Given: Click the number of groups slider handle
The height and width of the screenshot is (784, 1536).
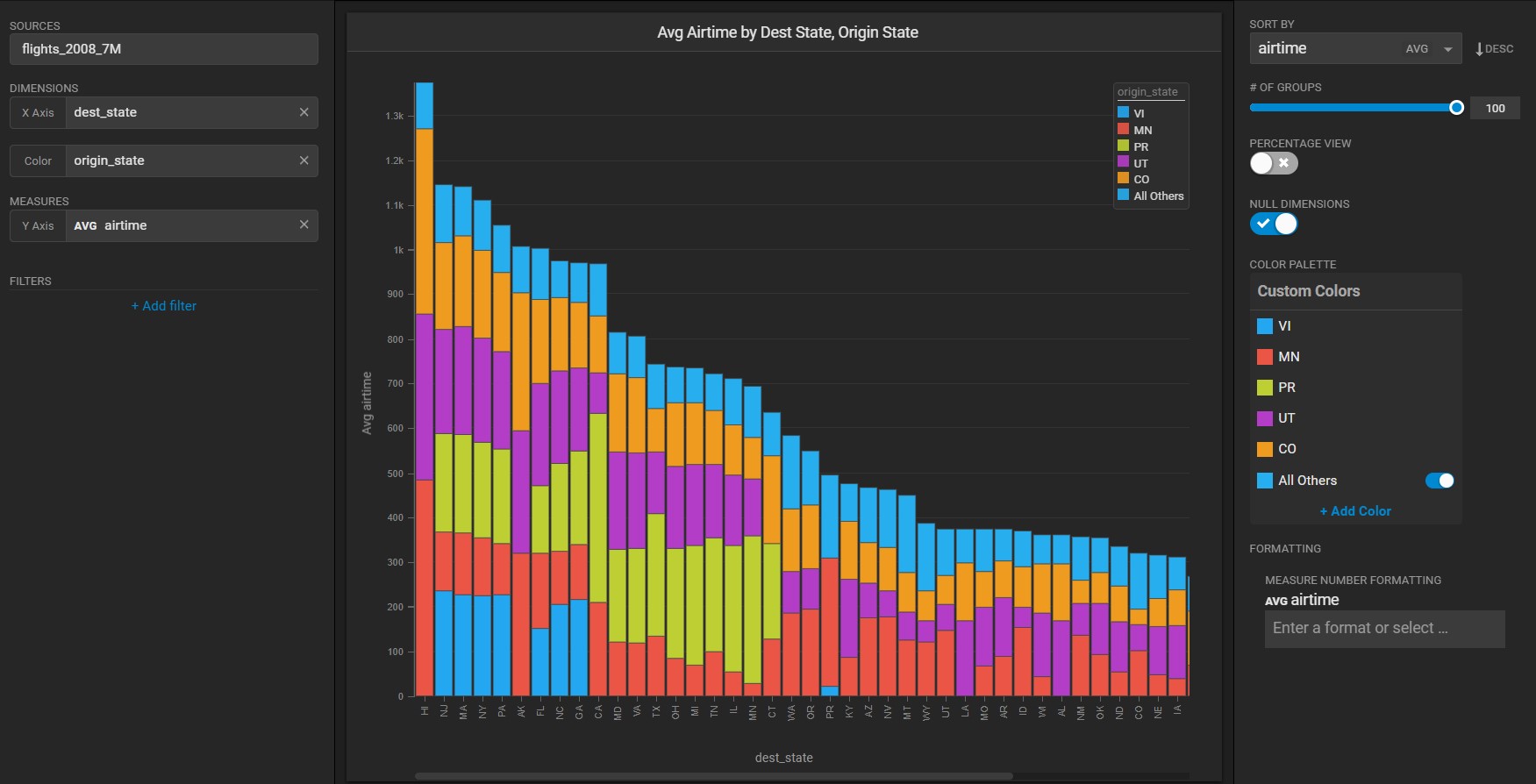Looking at the screenshot, I should click(1456, 108).
